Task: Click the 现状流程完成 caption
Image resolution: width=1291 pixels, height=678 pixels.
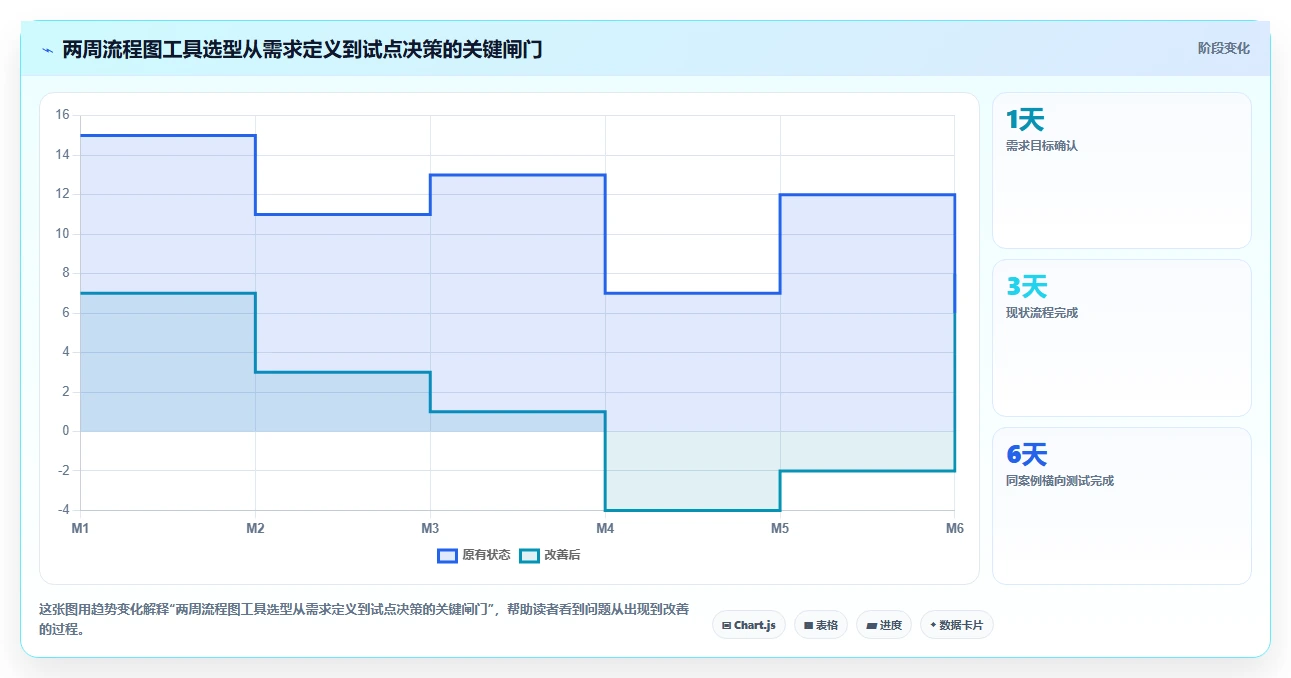Action: pyautogui.click(x=1042, y=313)
